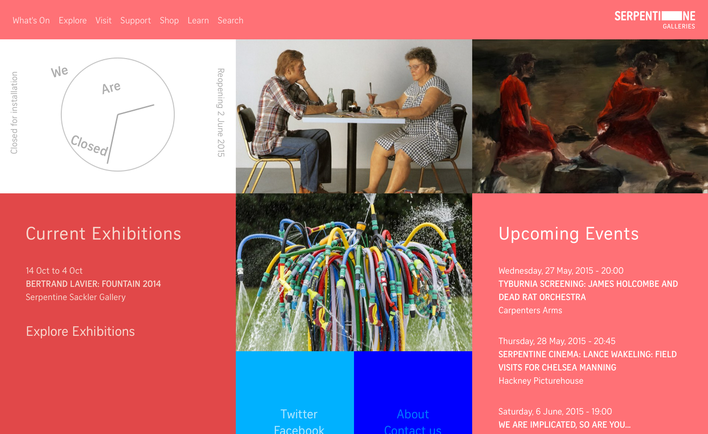The height and width of the screenshot is (434, 708).
Task: Click the Upcoming Events heading
Action: tap(568, 234)
